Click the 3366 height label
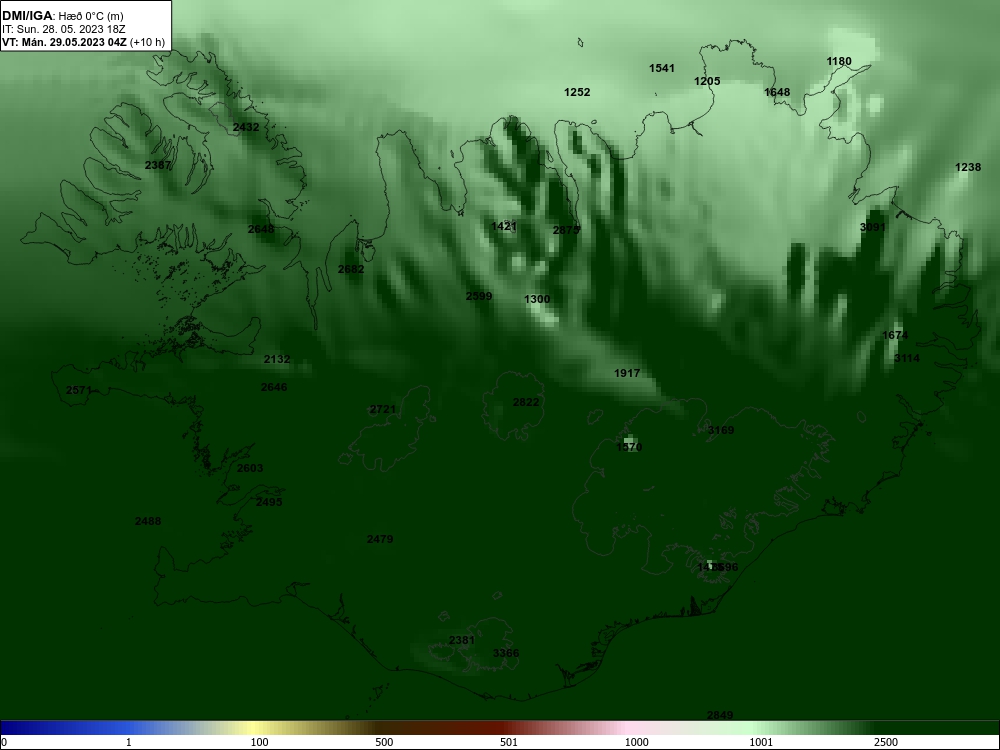 (506, 653)
